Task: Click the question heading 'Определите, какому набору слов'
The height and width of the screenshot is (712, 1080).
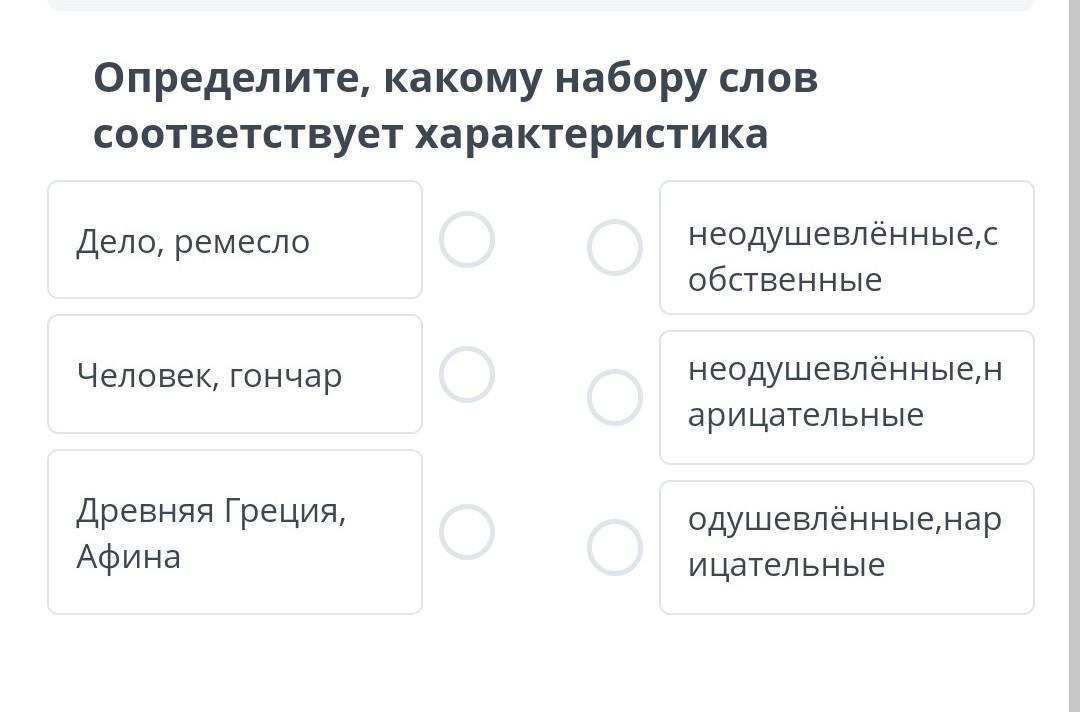Action: coord(455,78)
